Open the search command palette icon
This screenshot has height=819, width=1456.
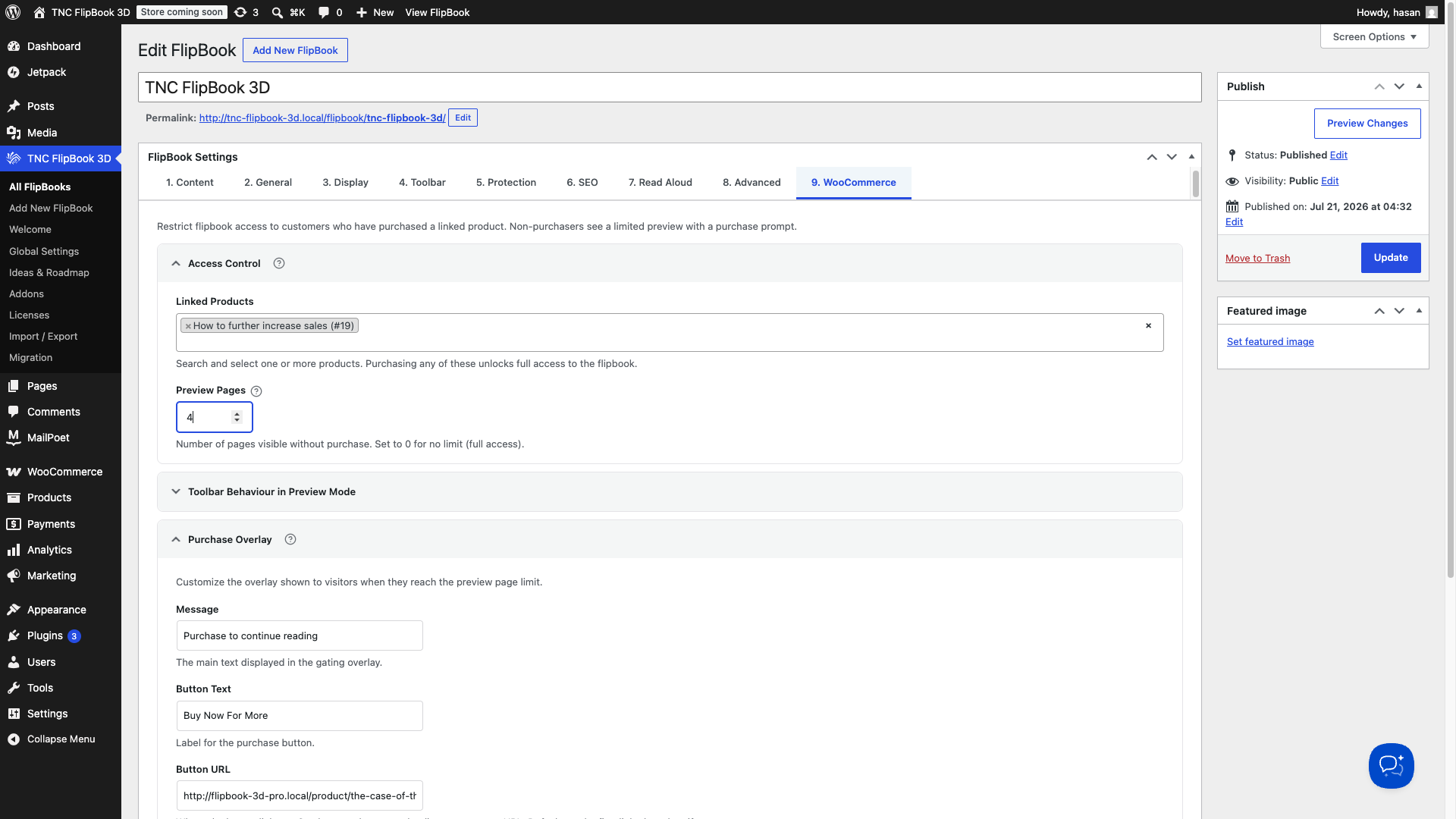click(x=278, y=12)
